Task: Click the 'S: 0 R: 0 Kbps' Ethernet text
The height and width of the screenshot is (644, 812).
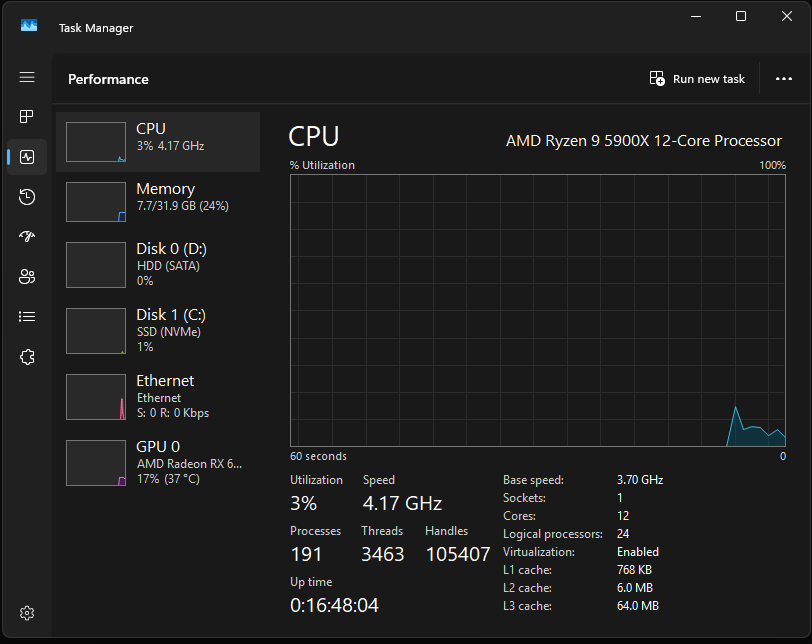Action: pyautogui.click(x=173, y=413)
